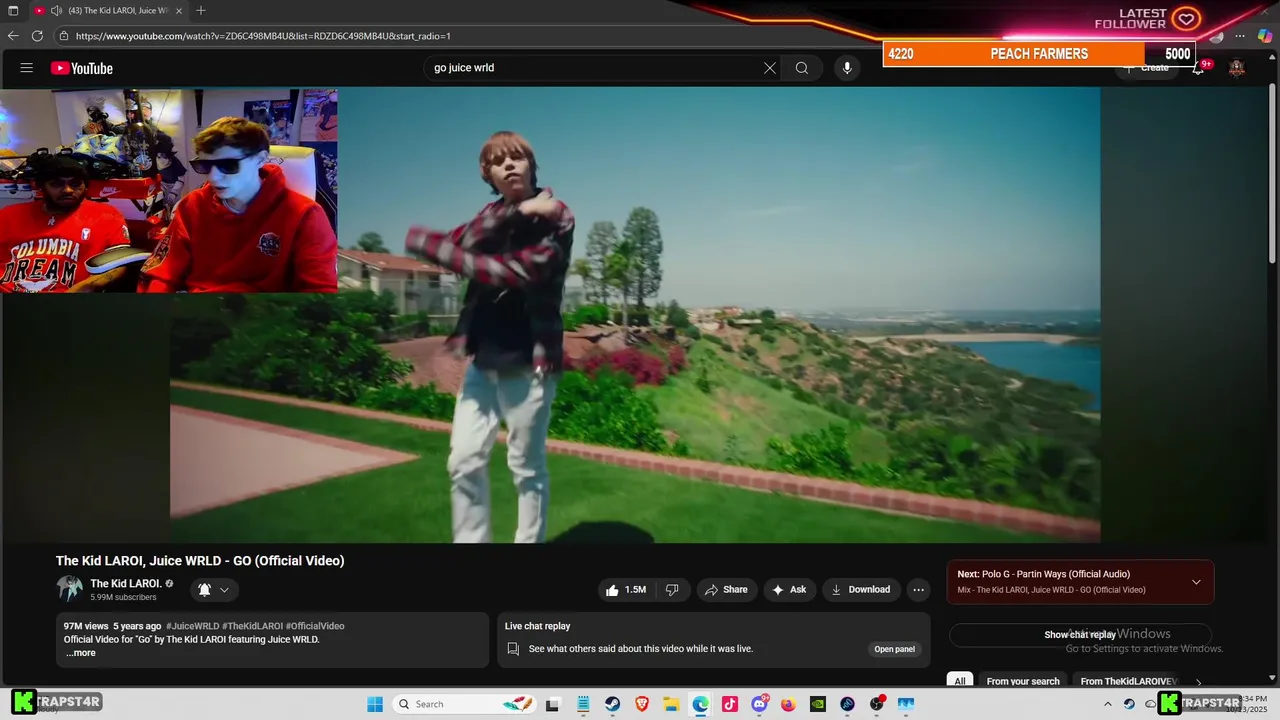
Task: Close the Kid LAROI browser tab
Action: [x=180, y=11]
